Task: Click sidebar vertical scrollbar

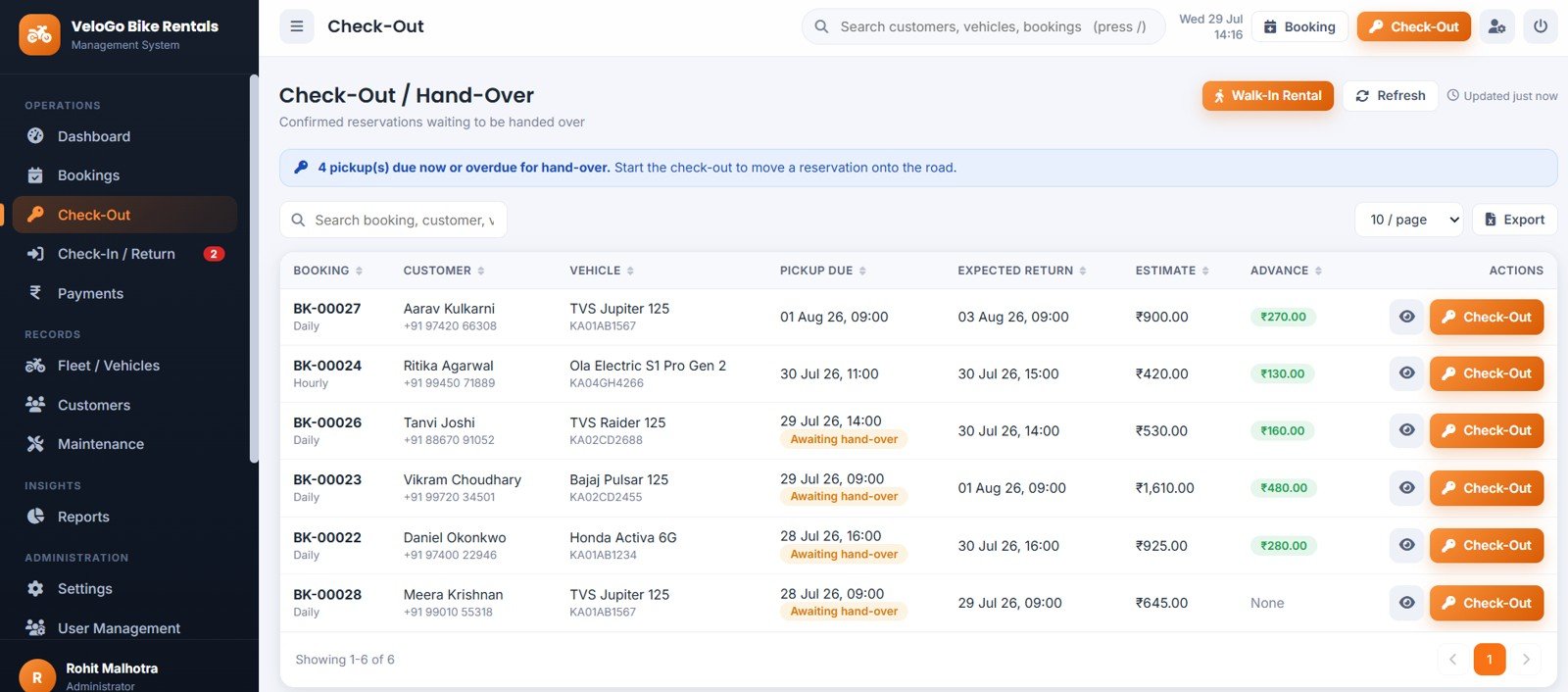Action: point(254,268)
